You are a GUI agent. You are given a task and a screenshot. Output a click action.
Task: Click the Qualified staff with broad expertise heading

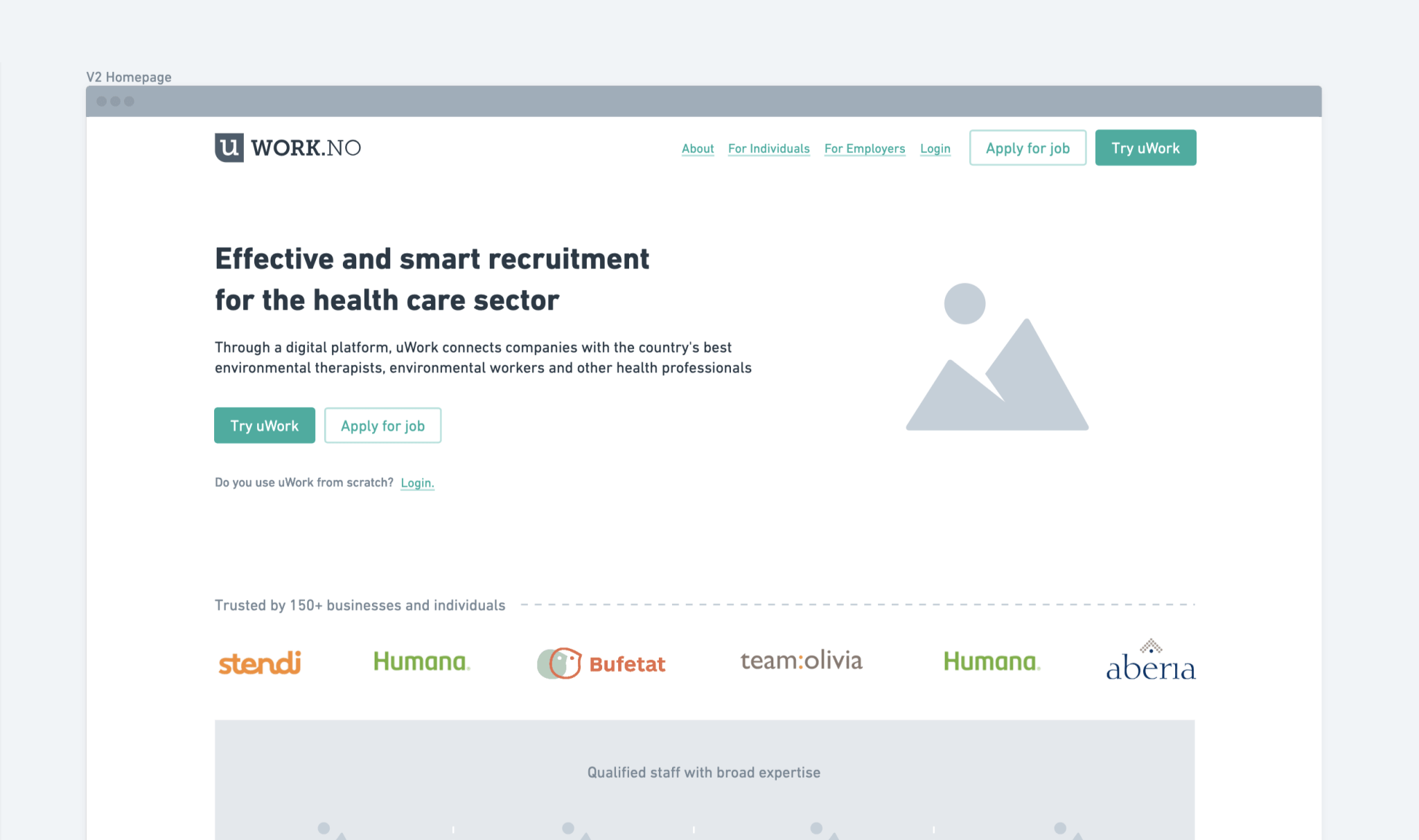tap(704, 772)
